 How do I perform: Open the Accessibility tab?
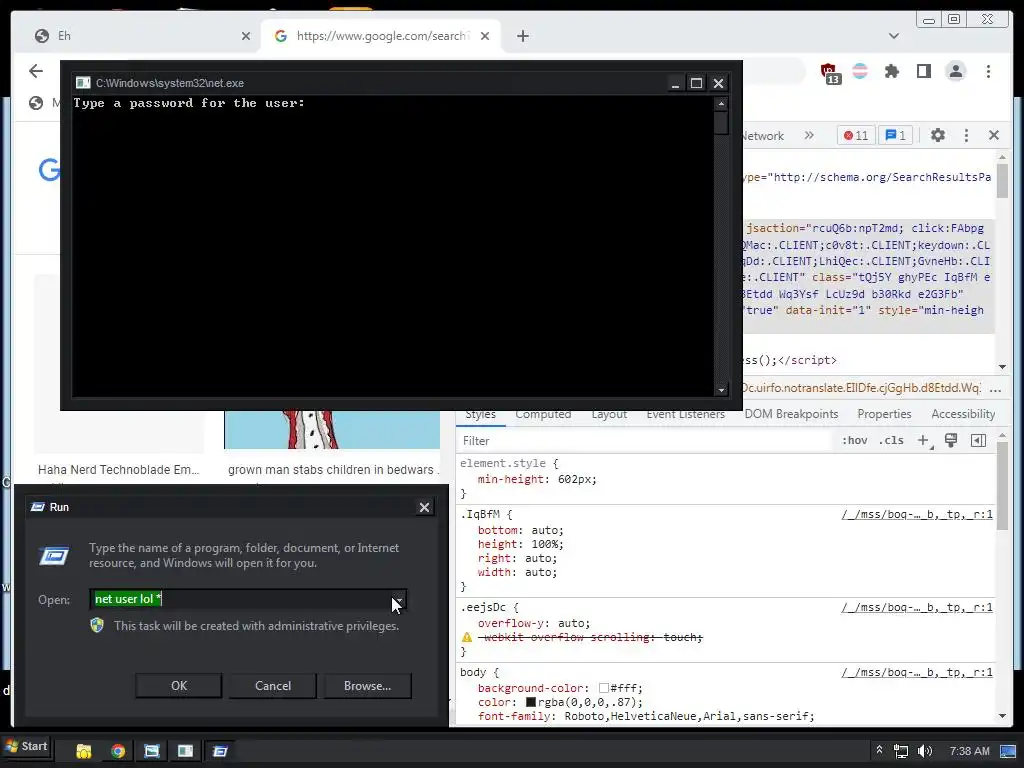[963, 414]
